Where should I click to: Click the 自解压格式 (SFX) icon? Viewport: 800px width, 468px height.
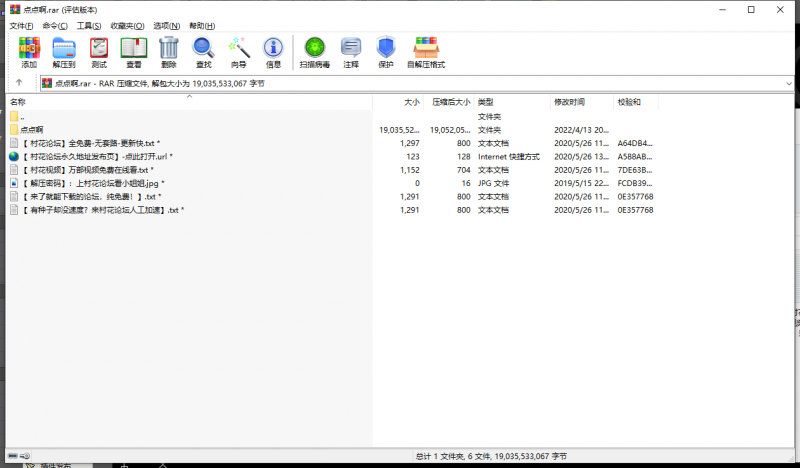click(x=426, y=51)
